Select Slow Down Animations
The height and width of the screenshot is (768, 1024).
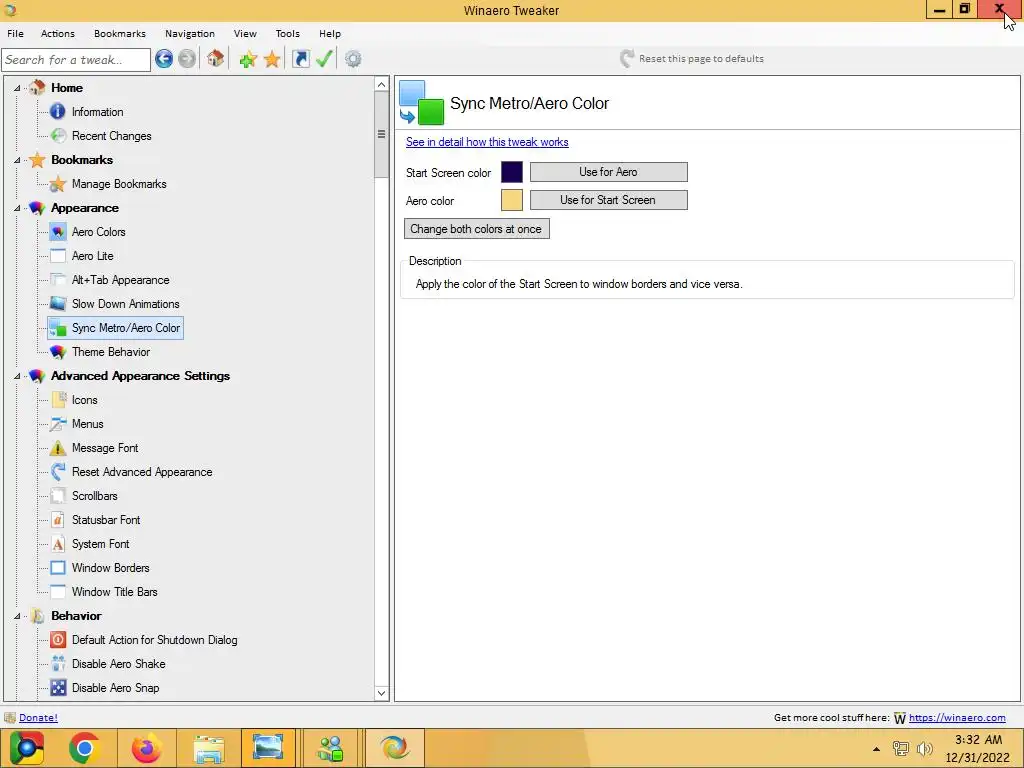click(x=125, y=304)
